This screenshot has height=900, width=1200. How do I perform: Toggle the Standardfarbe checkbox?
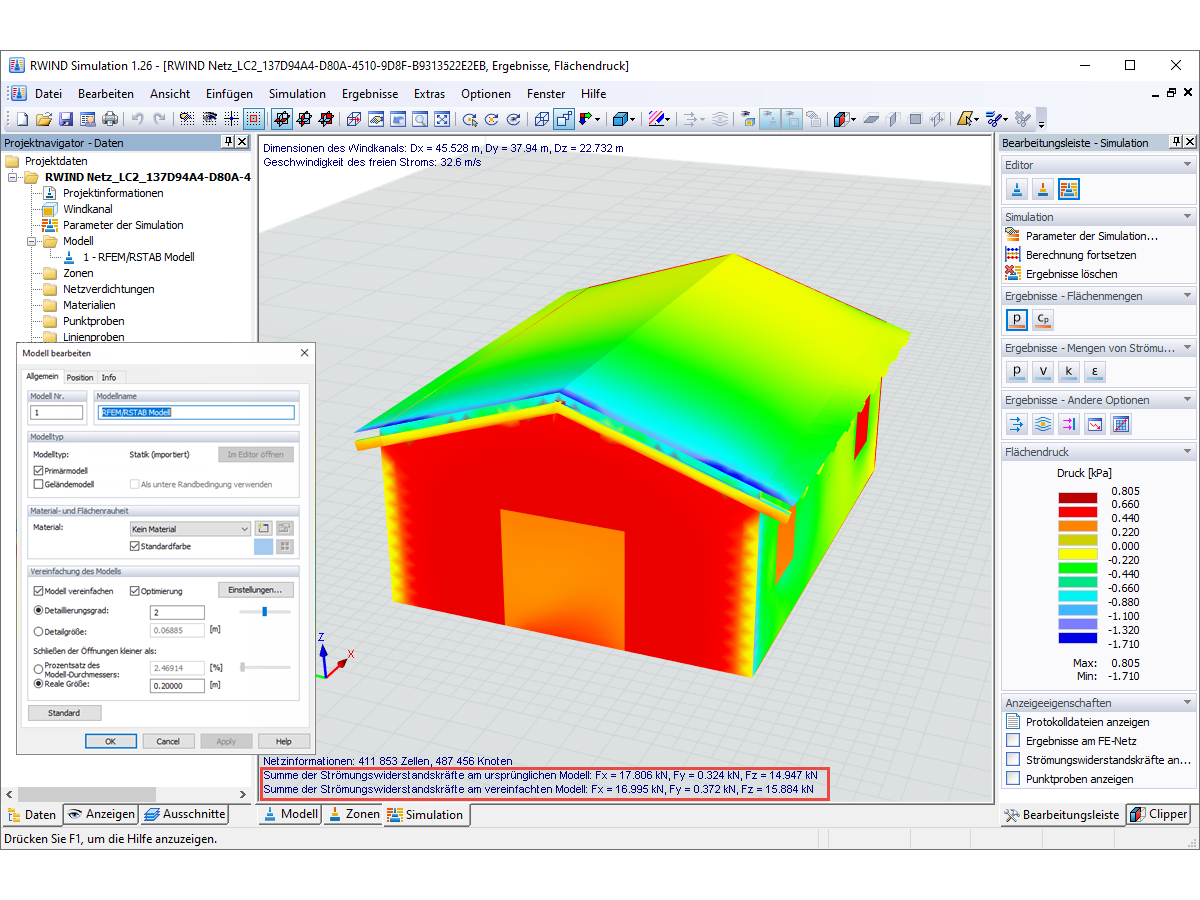click(x=135, y=546)
